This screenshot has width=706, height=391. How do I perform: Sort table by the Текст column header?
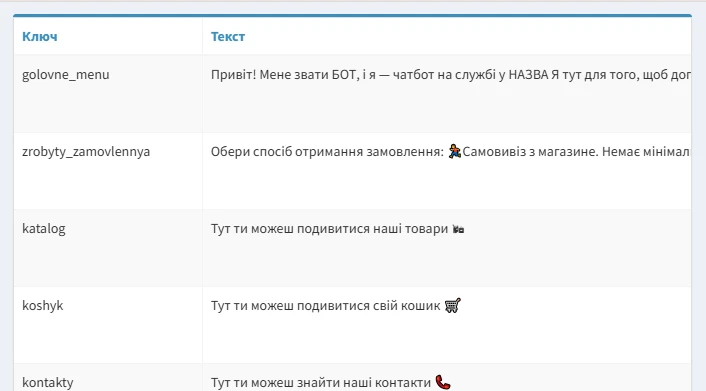tap(228, 36)
